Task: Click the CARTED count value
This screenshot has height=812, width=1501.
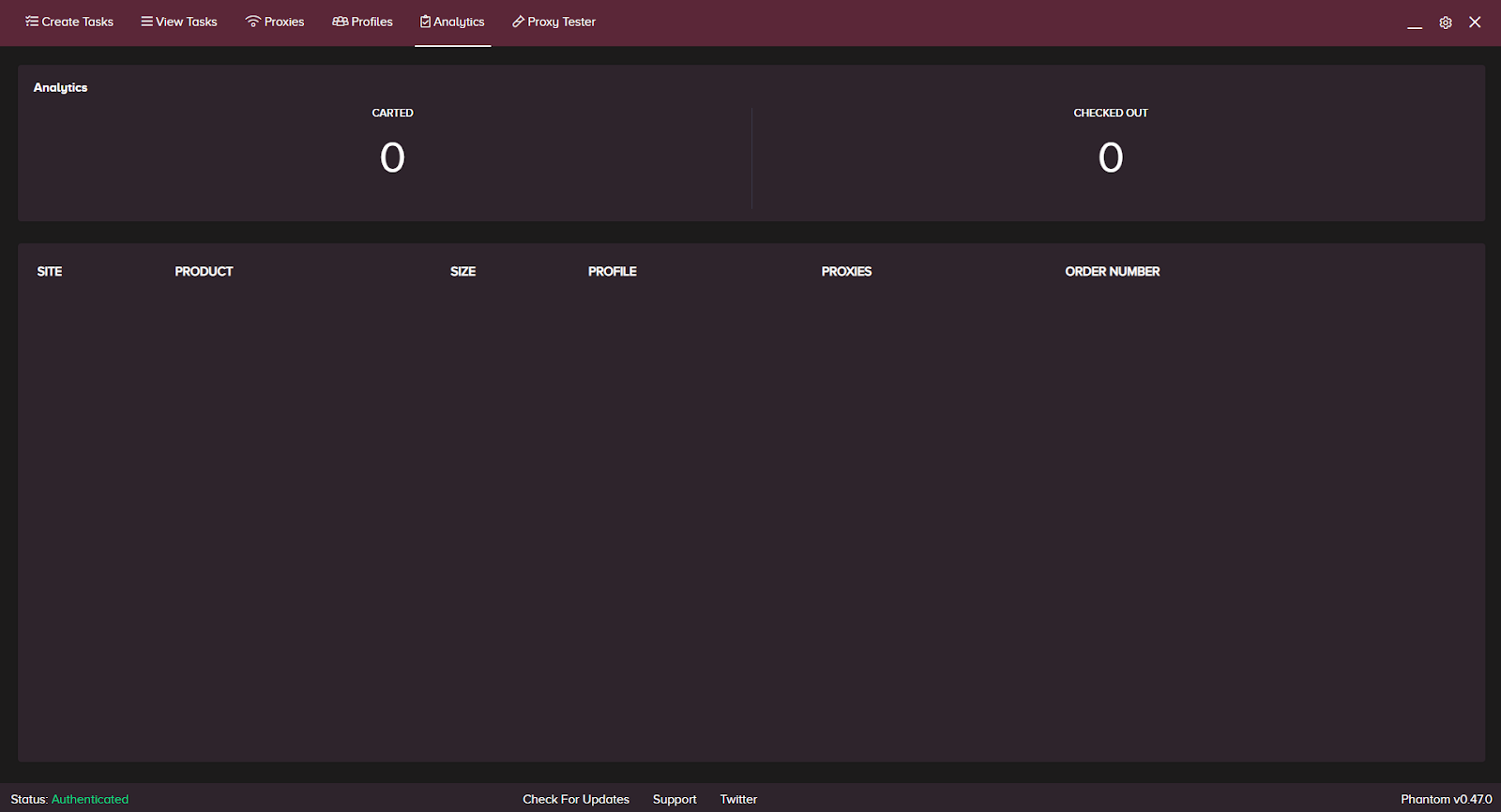Action: coord(392,158)
